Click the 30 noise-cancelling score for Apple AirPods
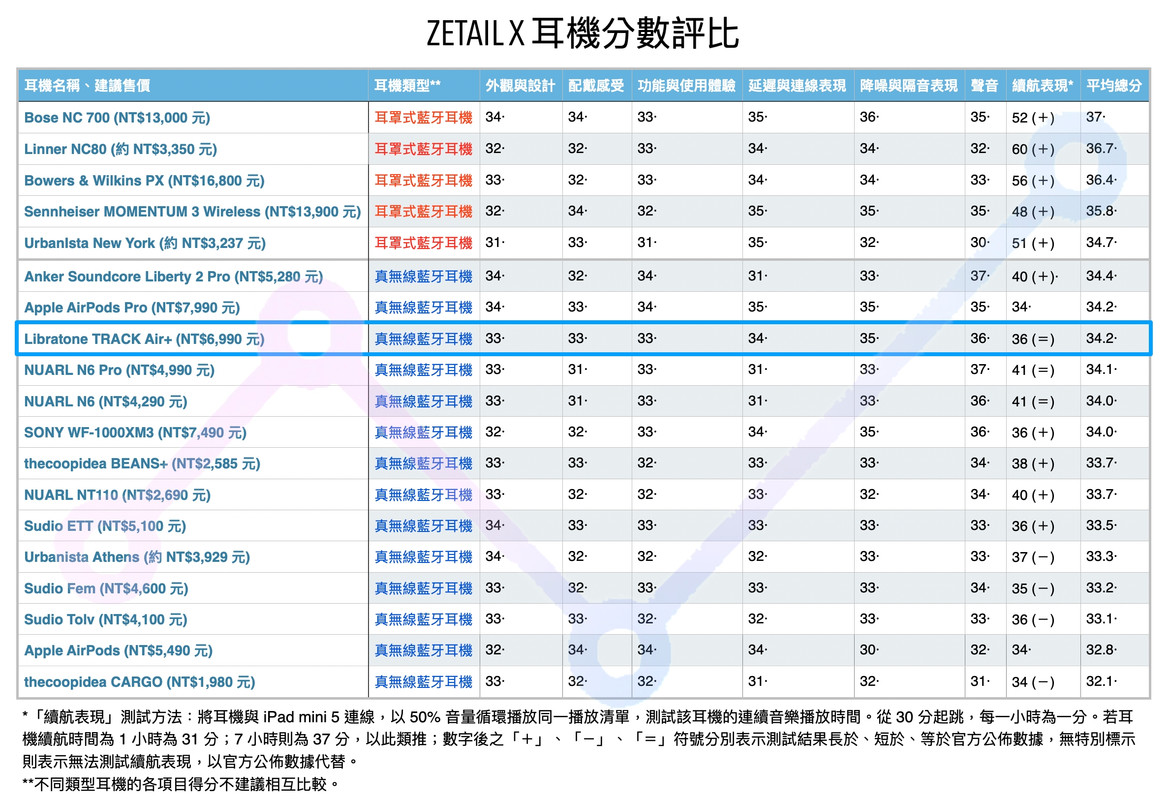 [x=869, y=650]
